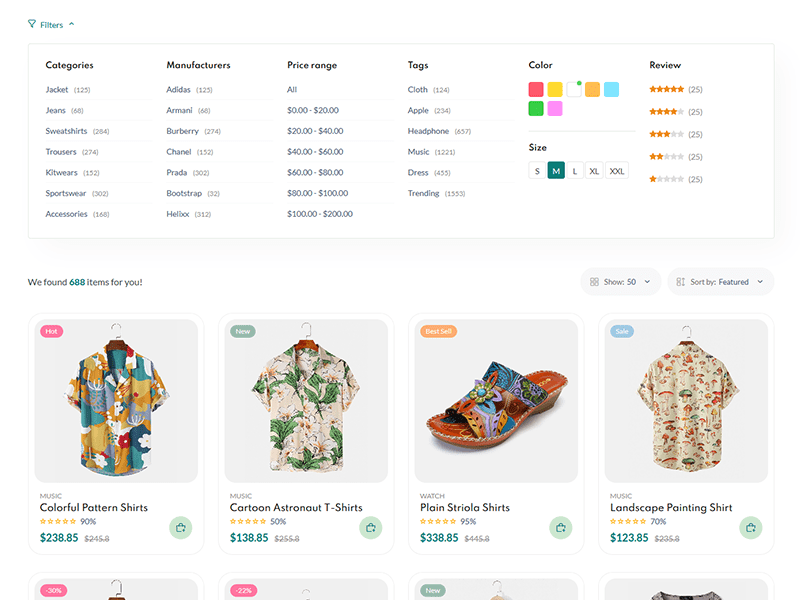Add Cartoon Astronaut T-Shirts to cart

(370, 527)
